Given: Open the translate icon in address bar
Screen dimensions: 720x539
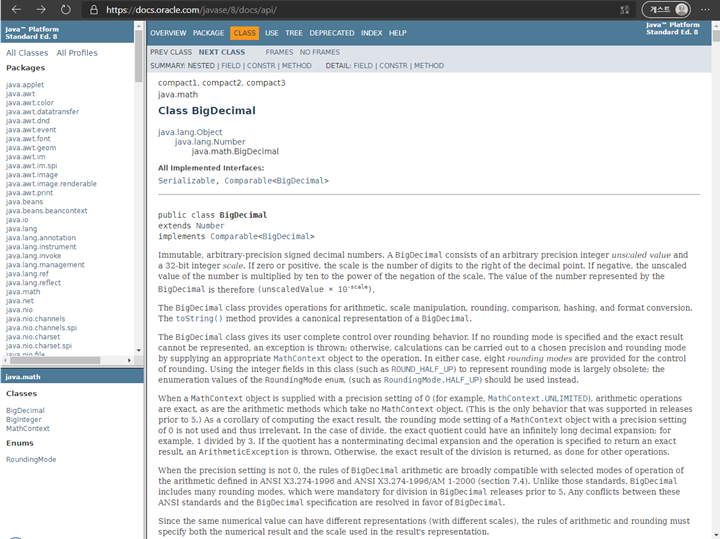Looking at the screenshot, I should [624, 10].
